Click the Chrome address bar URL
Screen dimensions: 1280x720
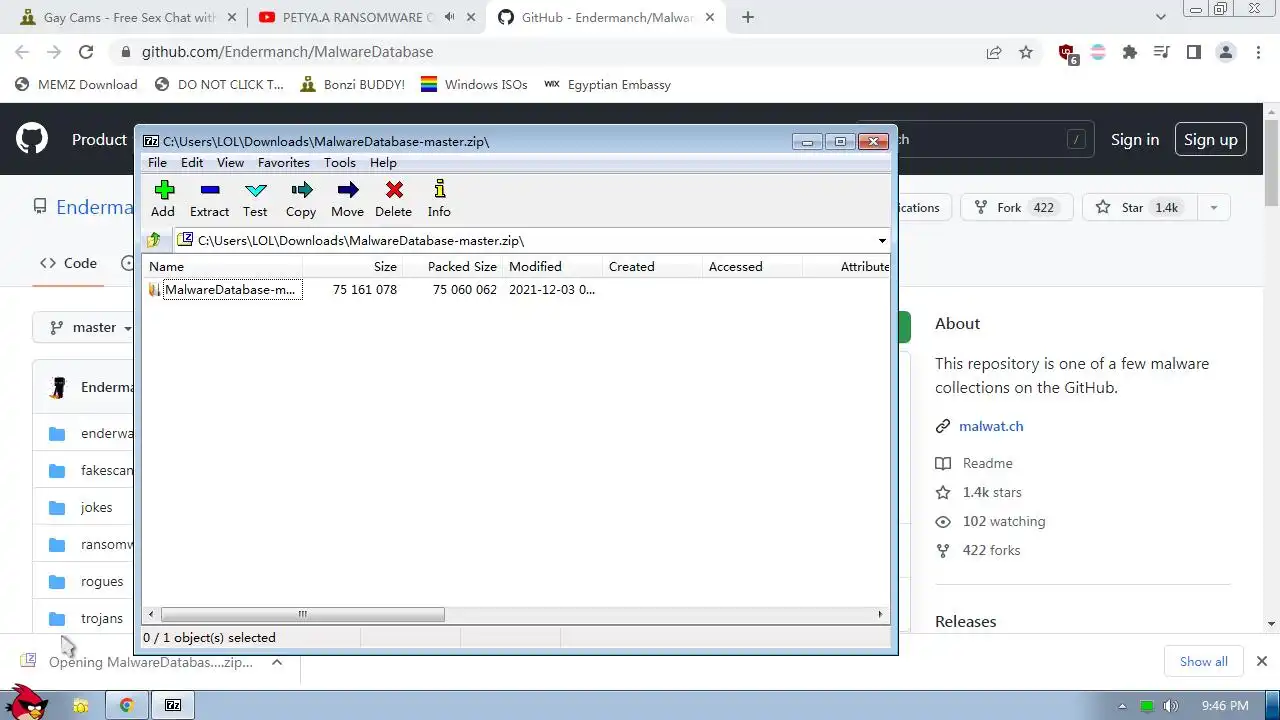pos(287,52)
